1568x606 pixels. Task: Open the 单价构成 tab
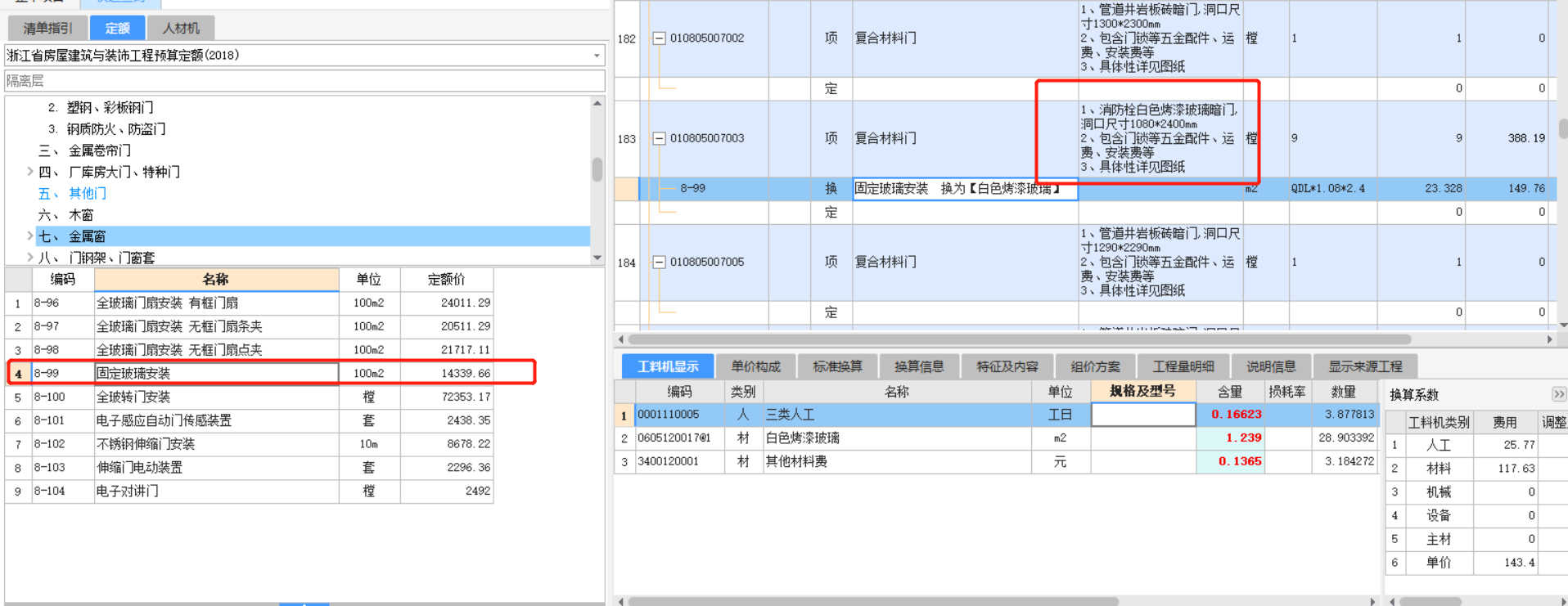coord(755,366)
